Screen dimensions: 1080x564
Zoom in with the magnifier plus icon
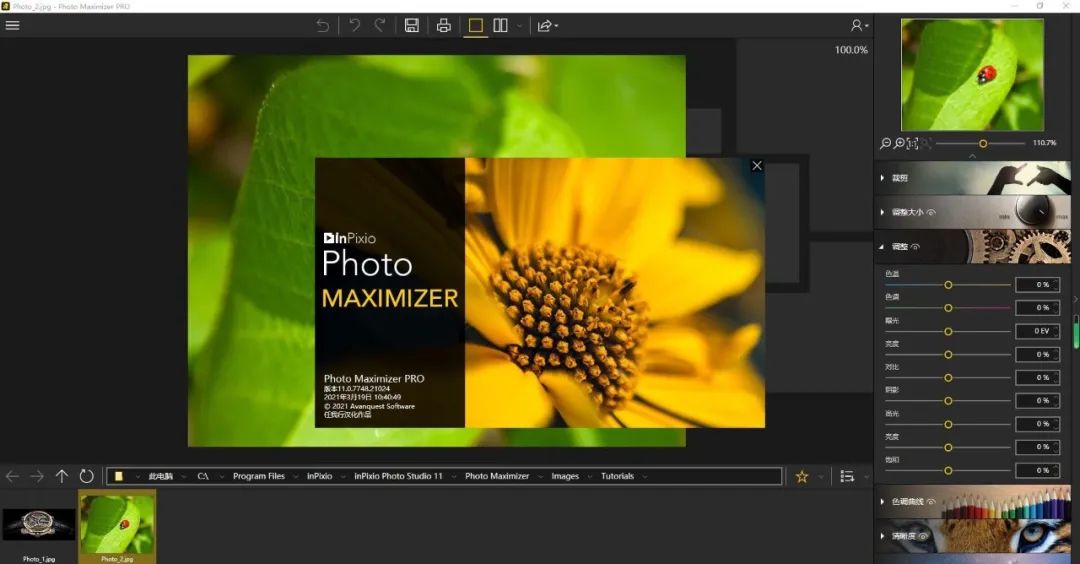900,143
